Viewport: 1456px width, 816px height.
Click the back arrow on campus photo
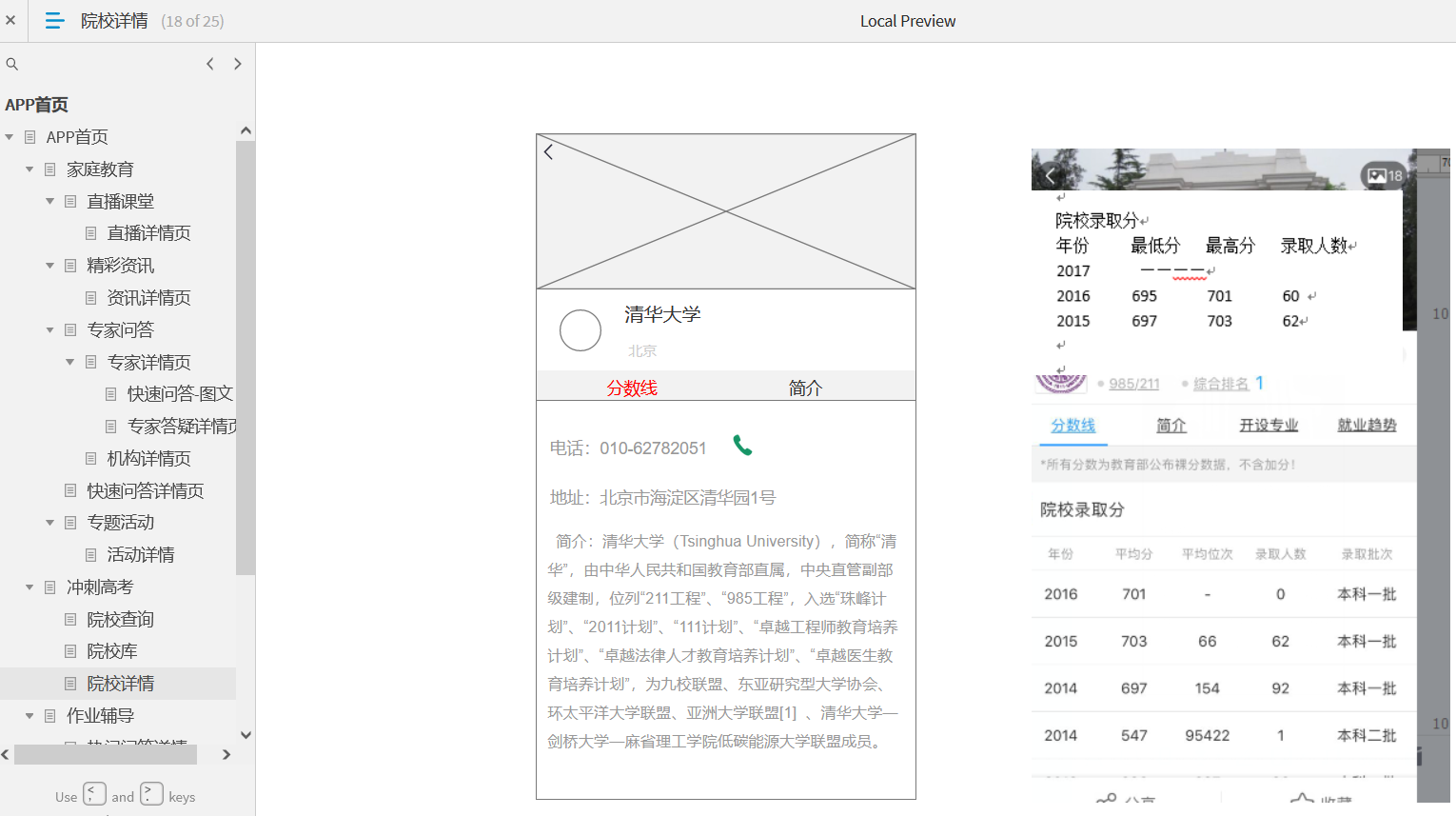[x=1051, y=175]
